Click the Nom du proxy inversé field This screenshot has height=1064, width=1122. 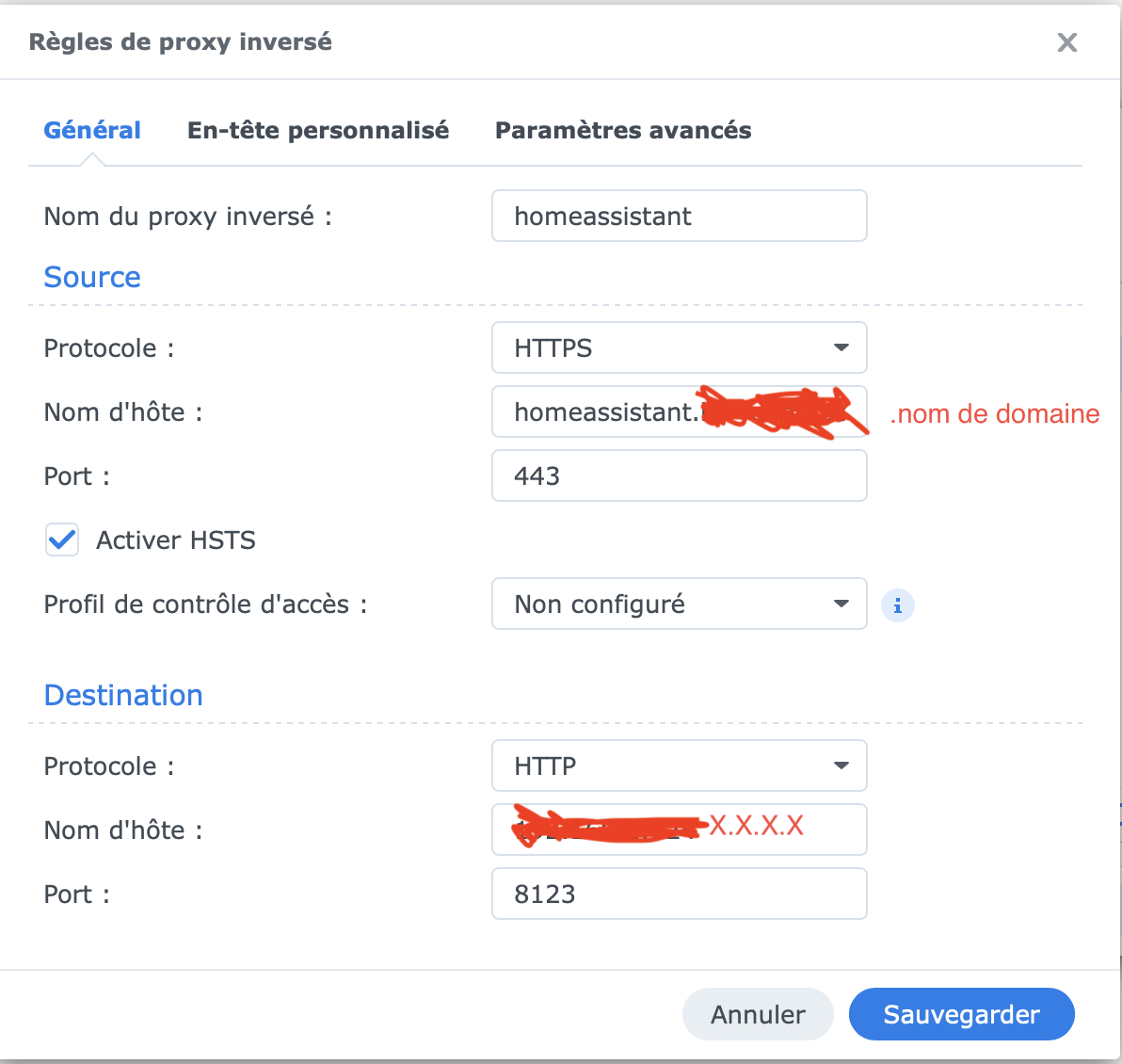(x=678, y=217)
